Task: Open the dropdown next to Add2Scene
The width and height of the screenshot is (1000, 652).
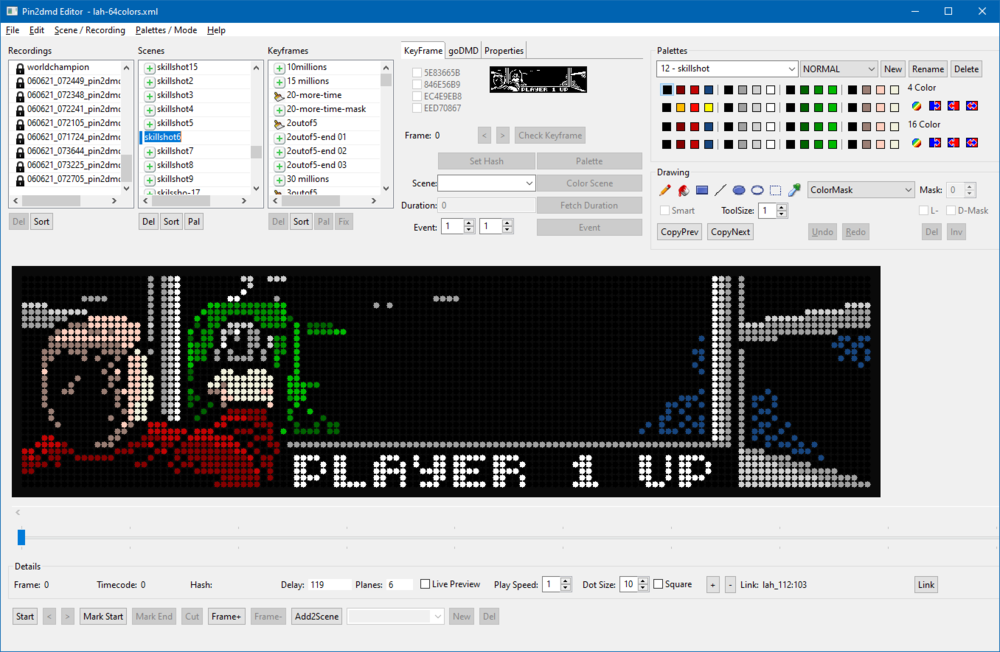Action: click(x=395, y=616)
